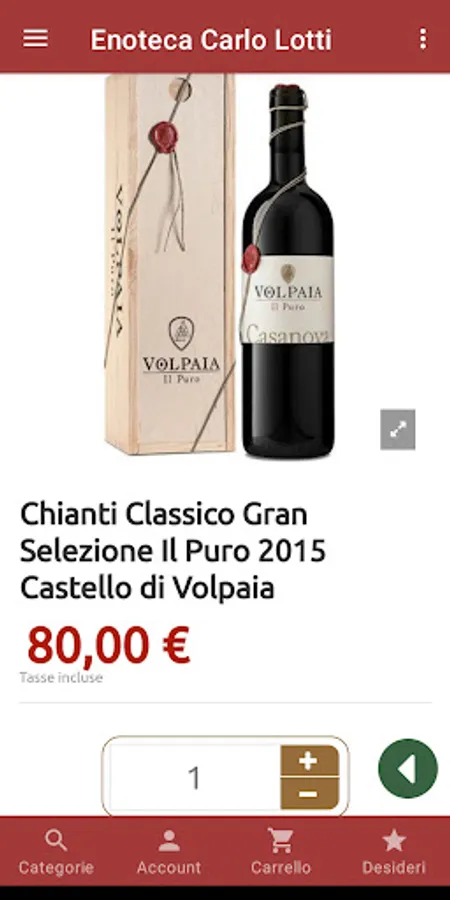Image resolution: width=450 pixels, height=900 pixels.
Task: Expand the product image to fullscreen
Action: click(x=398, y=429)
